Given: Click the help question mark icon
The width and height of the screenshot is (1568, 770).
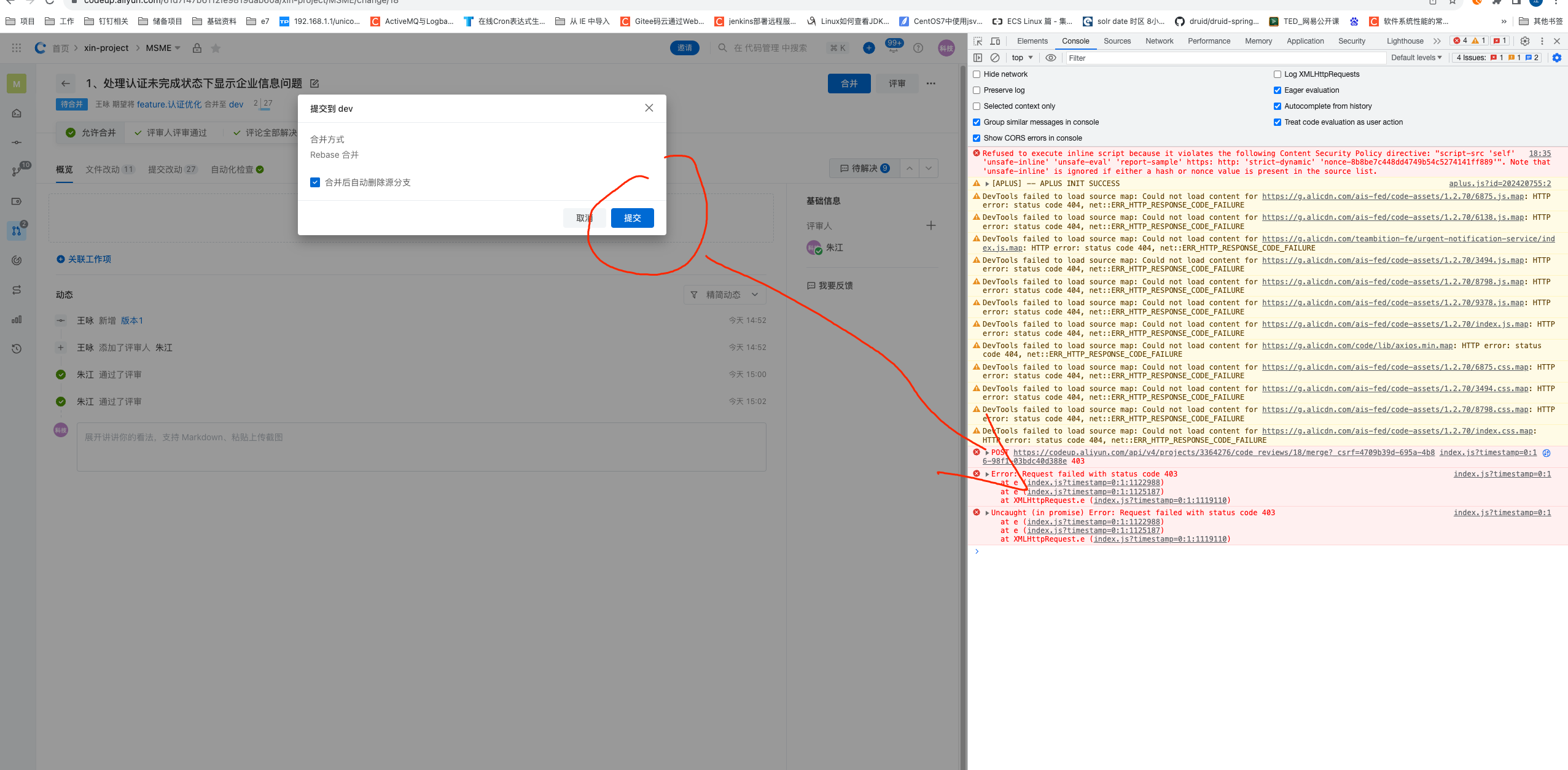Looking at the screenshot, I should tap(918, 48).
